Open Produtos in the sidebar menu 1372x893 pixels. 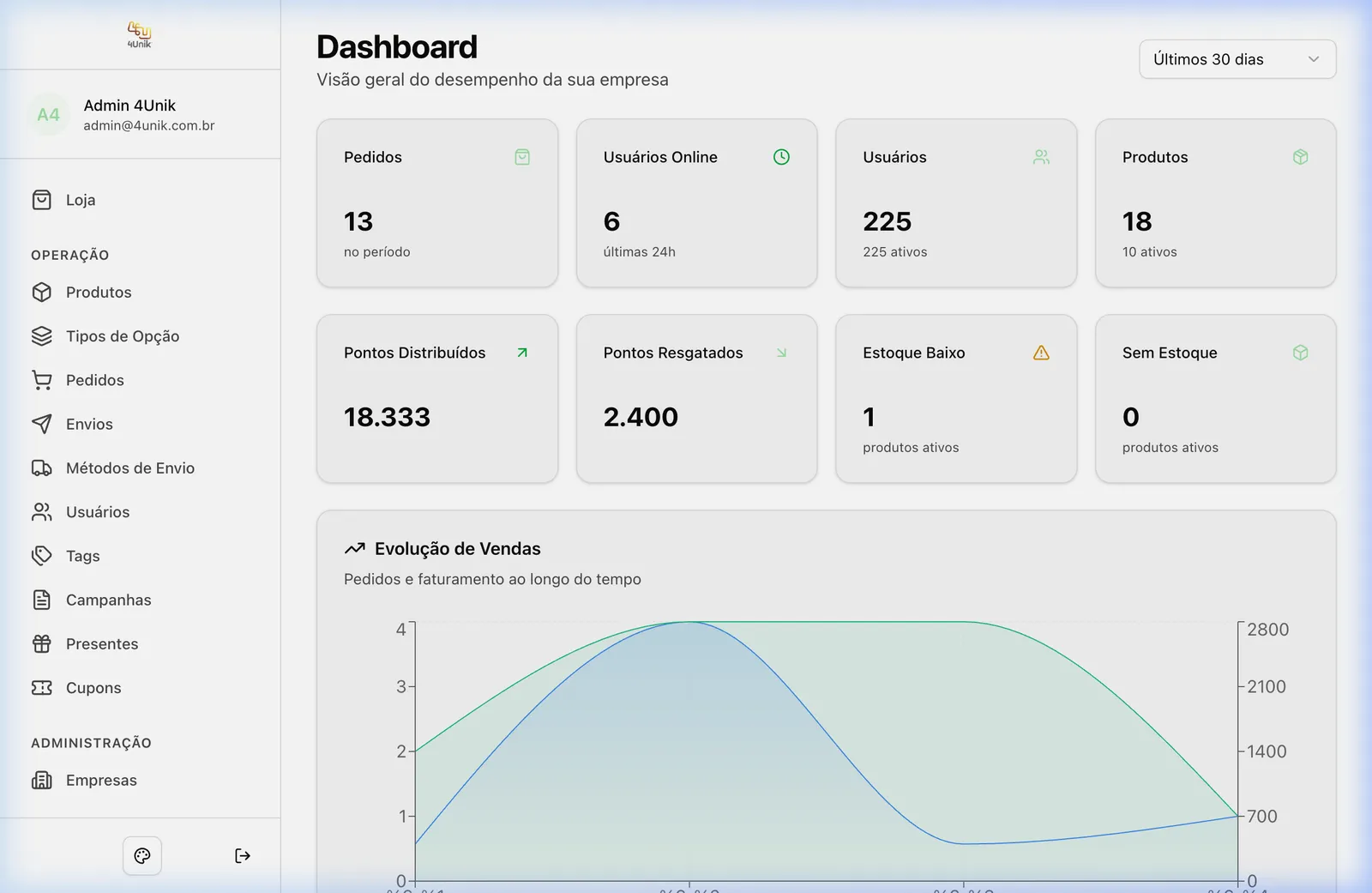(99, 293)
